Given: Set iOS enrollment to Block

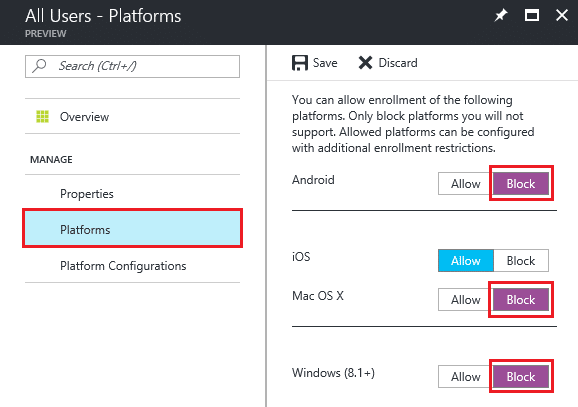Looking at the screenshot, I should coord(520,261).
